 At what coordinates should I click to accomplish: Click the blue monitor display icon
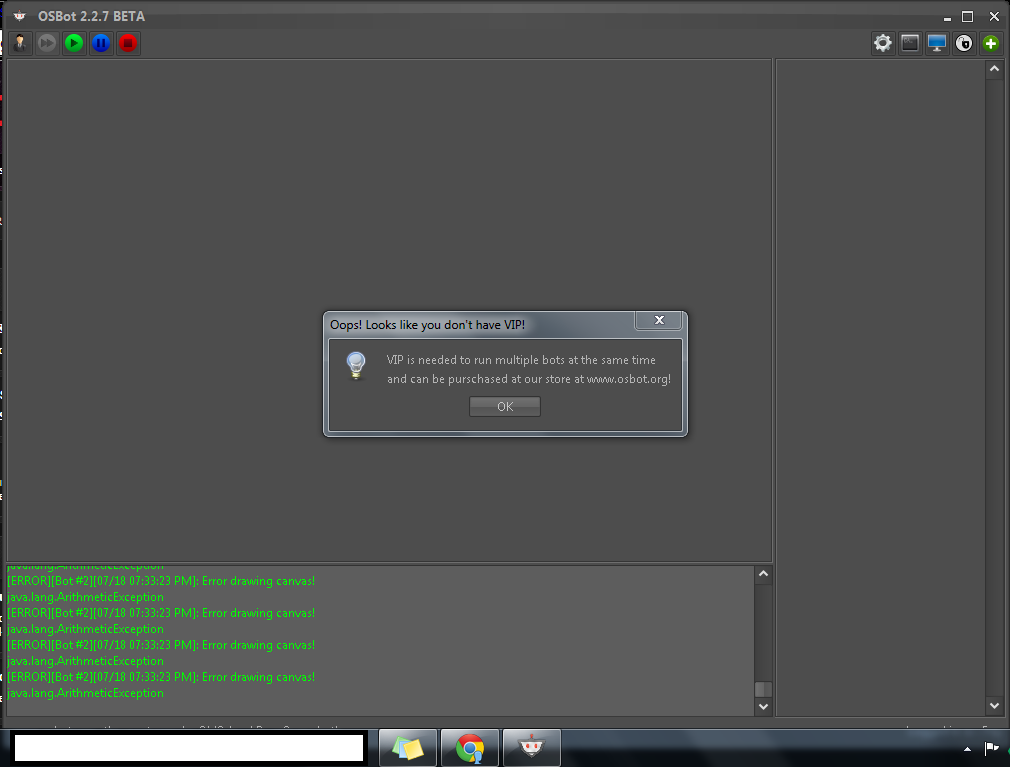pyautogui.click(x=936, y=43)
